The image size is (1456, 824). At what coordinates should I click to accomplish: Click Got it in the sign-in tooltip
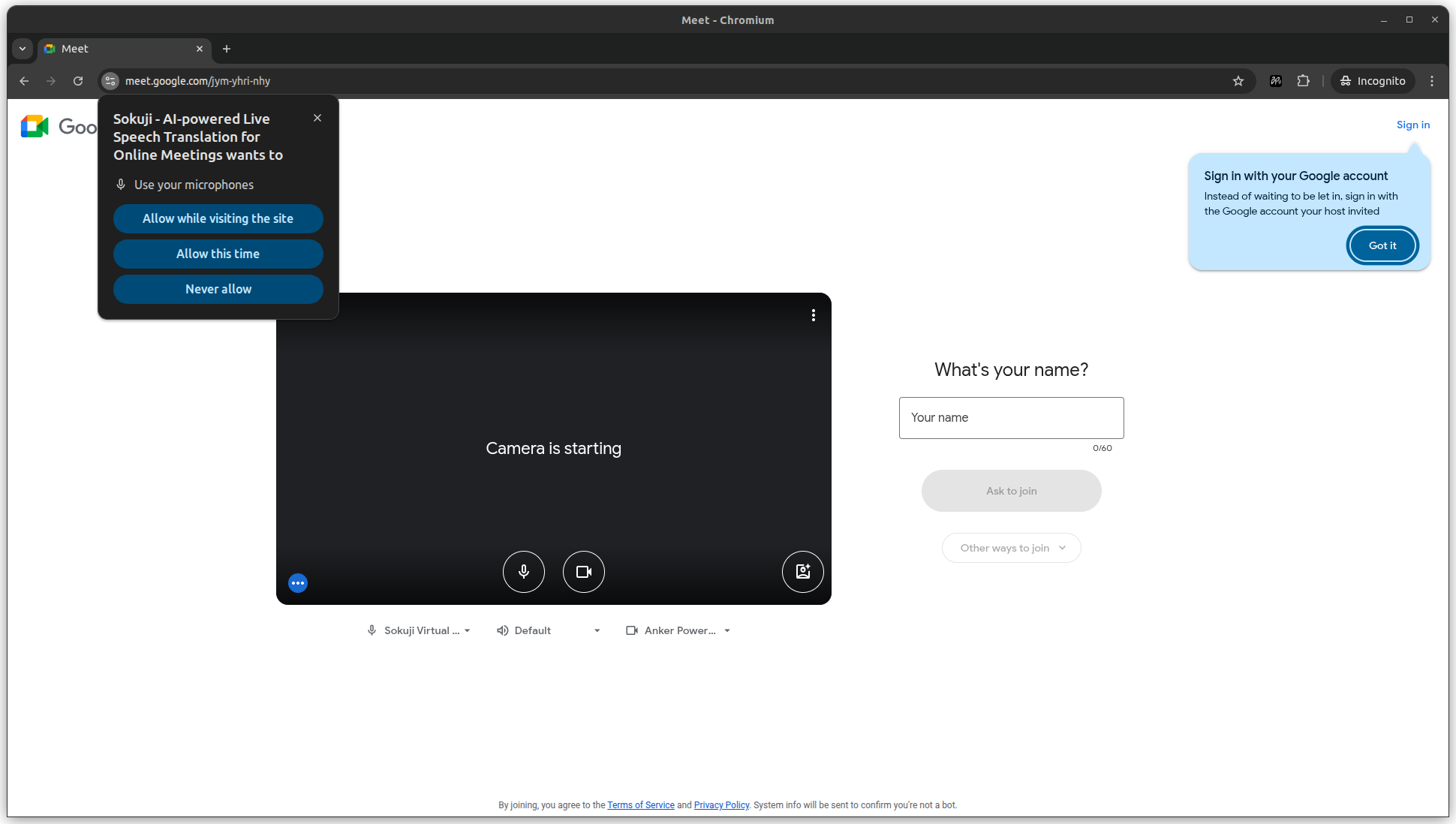1382,245
